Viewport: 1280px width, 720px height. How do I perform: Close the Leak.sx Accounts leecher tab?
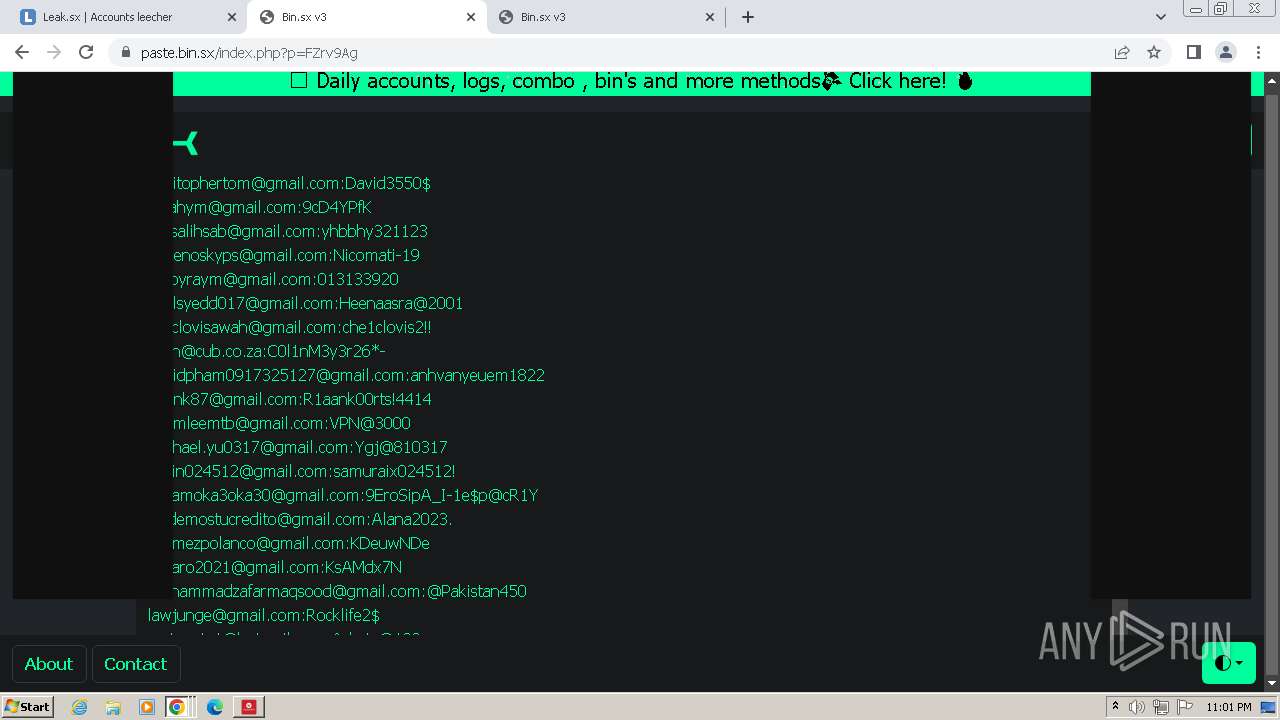232,17
